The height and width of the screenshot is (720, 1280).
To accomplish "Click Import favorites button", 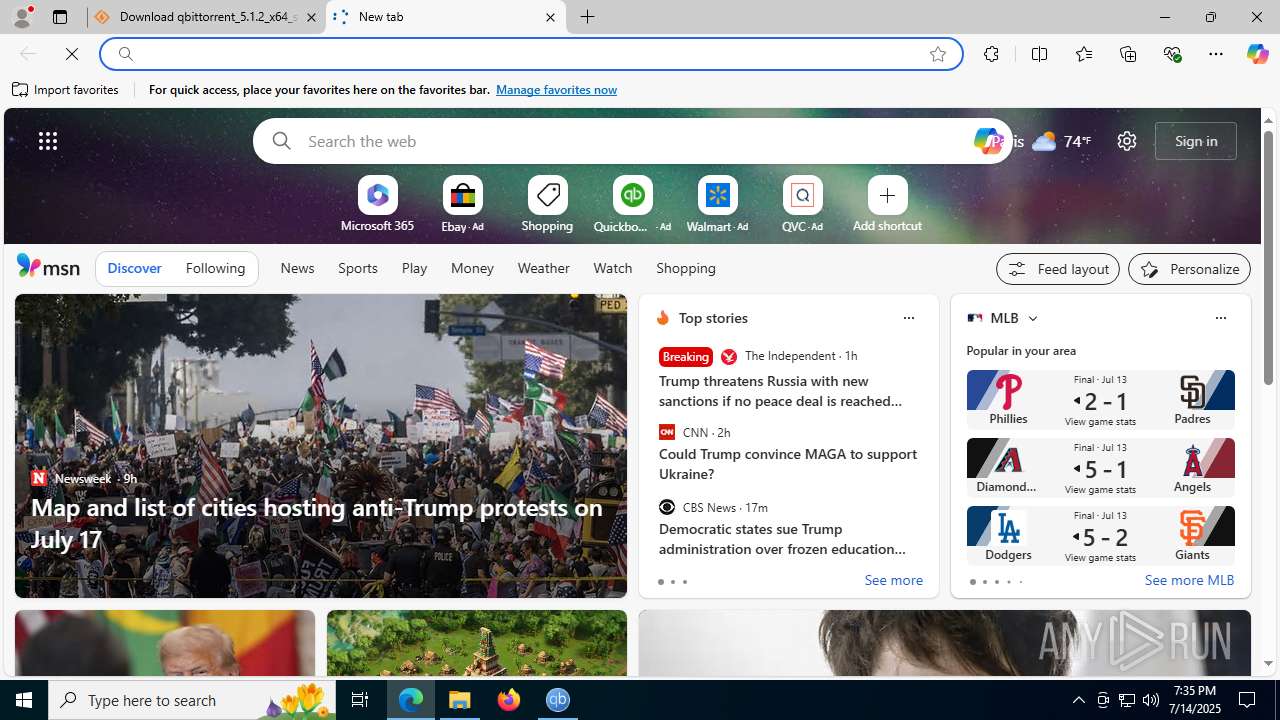I will (65, 90).
